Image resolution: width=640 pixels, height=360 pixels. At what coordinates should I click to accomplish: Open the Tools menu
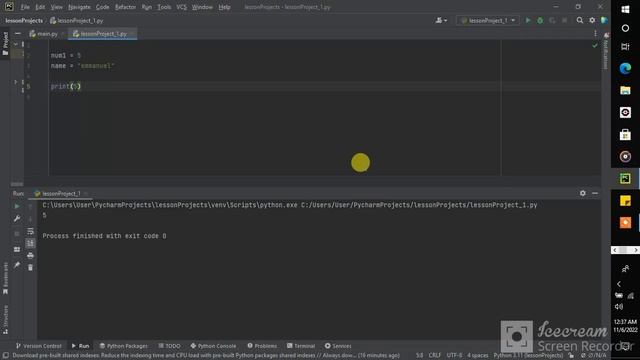164,7
